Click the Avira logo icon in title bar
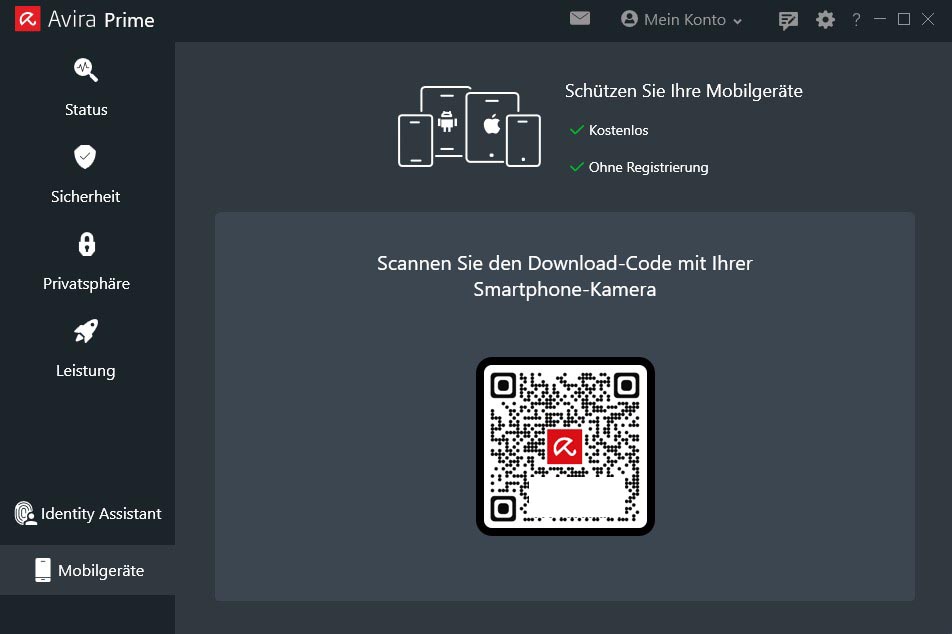Screen dimensions: 952x634 point(28,19)
